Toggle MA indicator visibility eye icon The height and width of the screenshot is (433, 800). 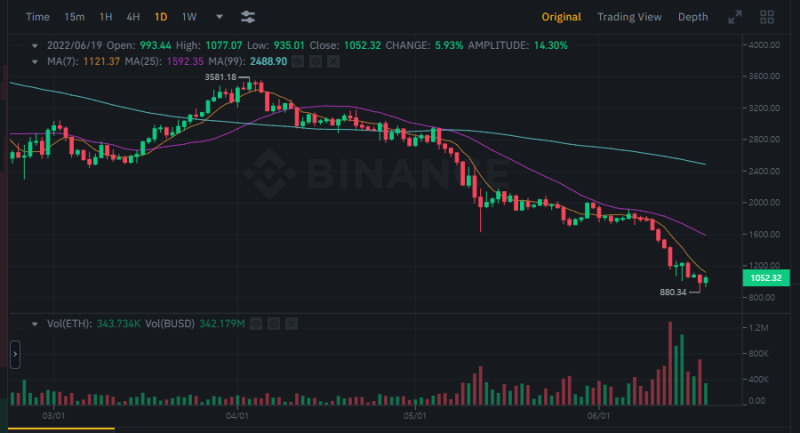[298, 62]
